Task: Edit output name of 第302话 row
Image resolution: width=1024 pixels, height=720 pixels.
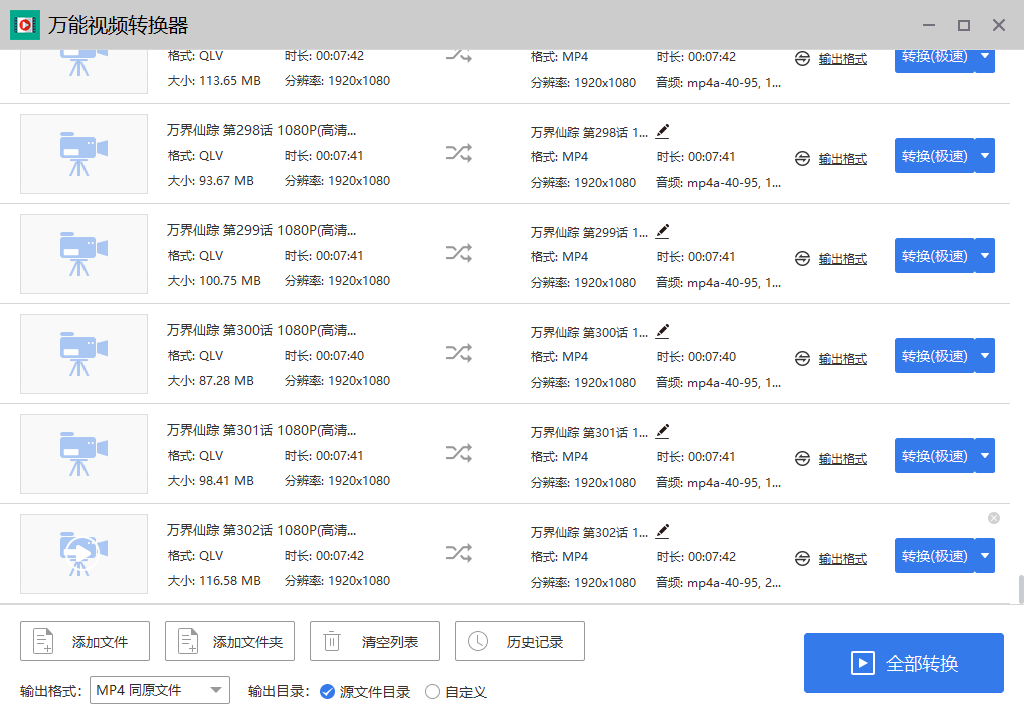Action: coord(662,531)
